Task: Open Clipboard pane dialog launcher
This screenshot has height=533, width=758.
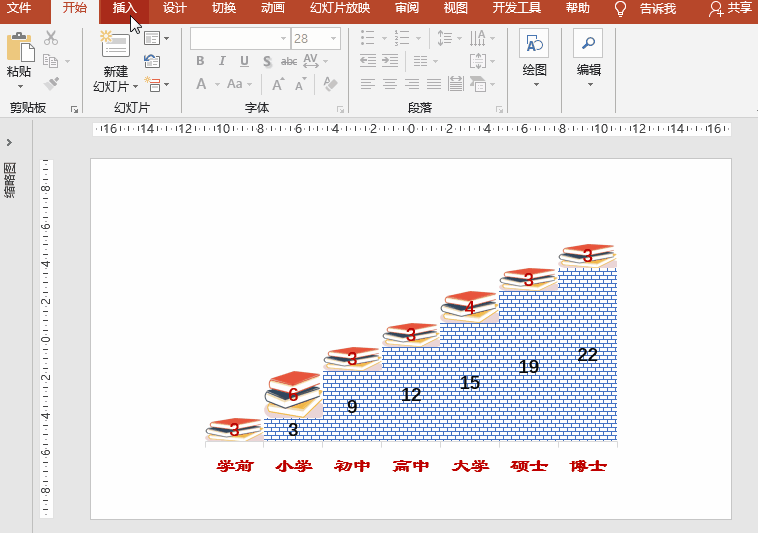Action: click(x=74, y=109)
